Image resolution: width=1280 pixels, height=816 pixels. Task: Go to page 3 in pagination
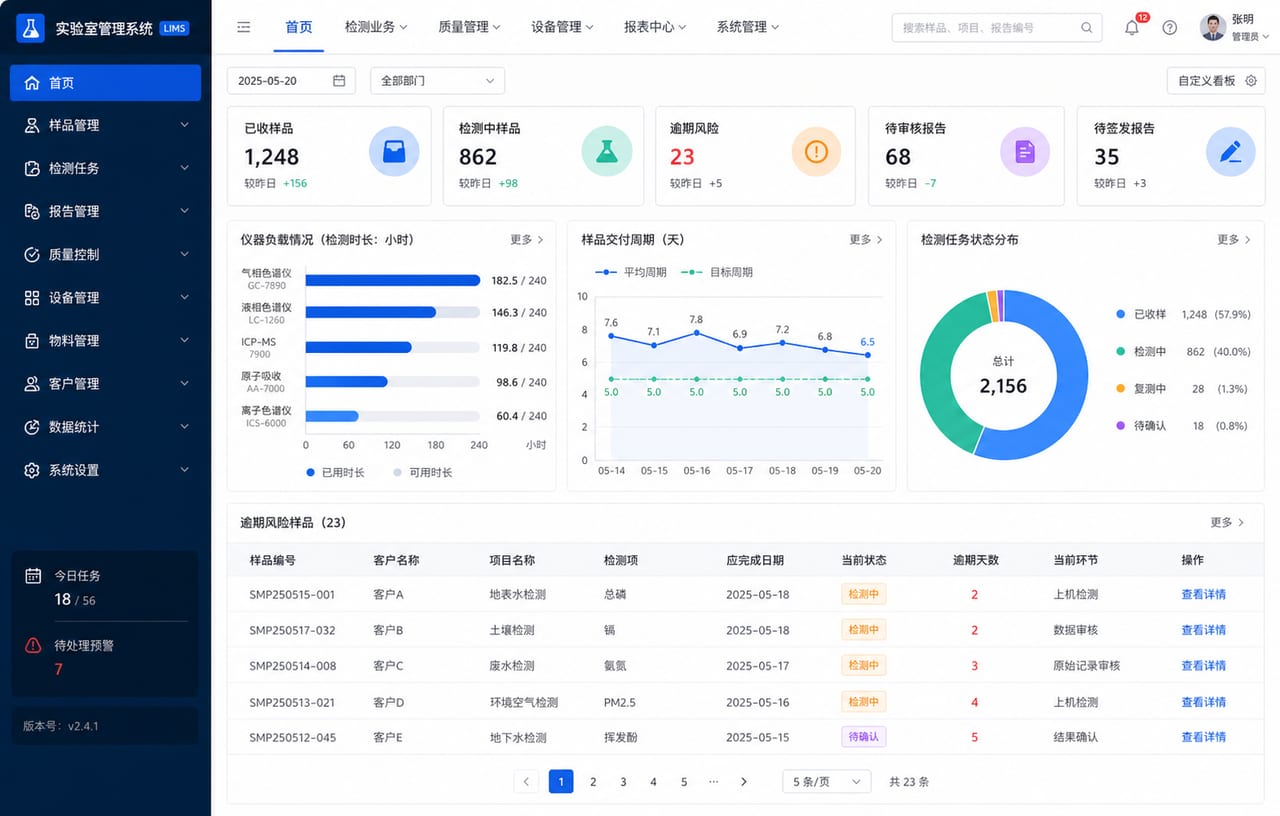coord(623,782)
